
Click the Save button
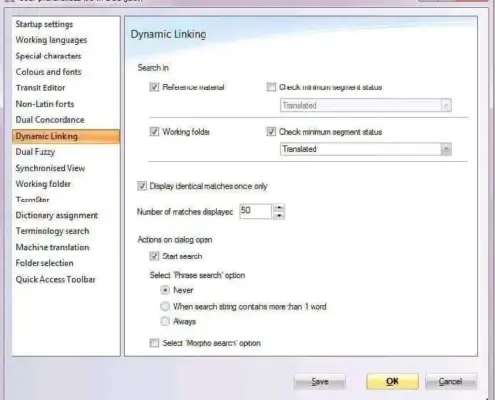point(320,381)
